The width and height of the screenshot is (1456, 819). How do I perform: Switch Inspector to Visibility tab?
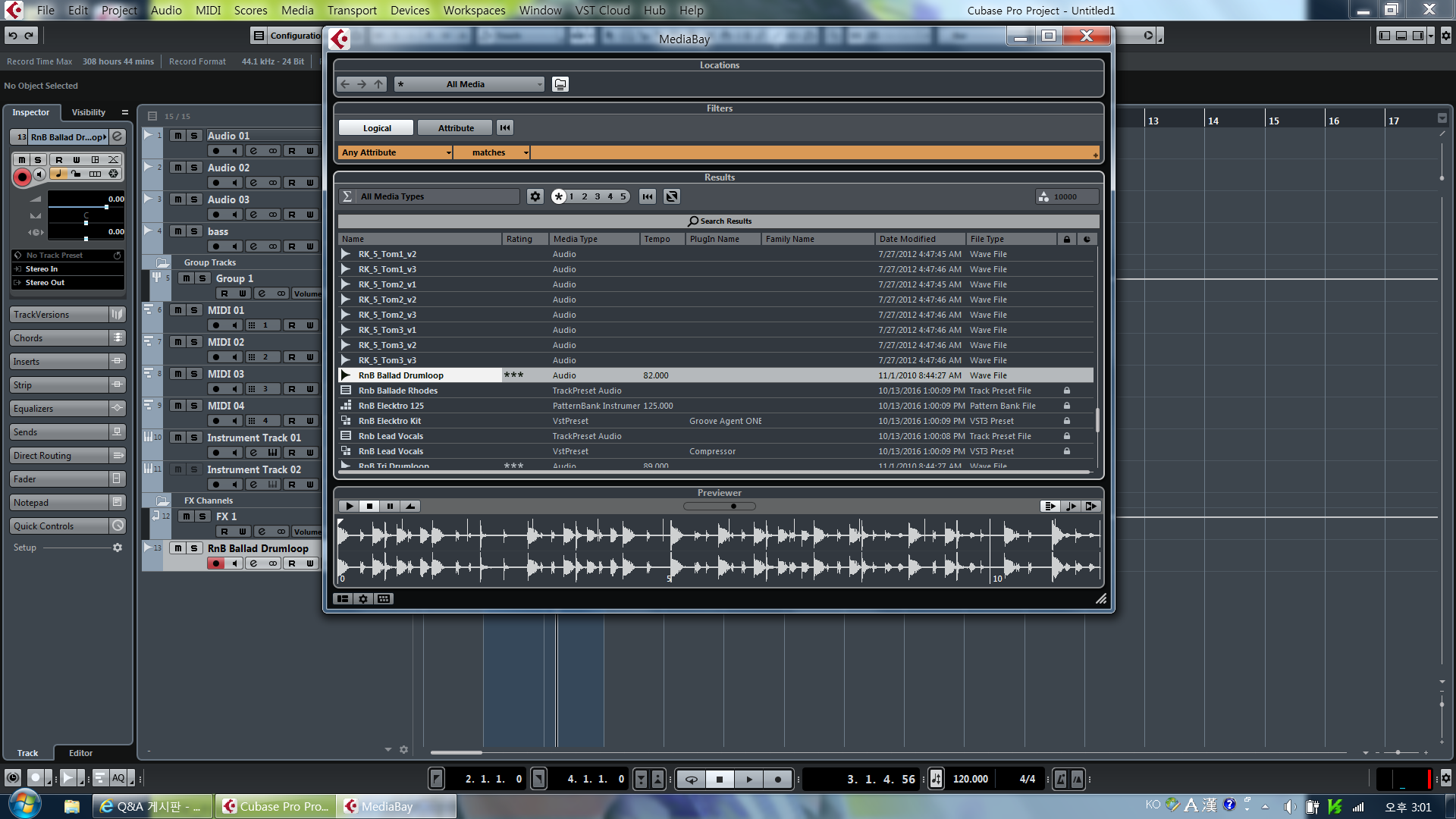point(89,112)
